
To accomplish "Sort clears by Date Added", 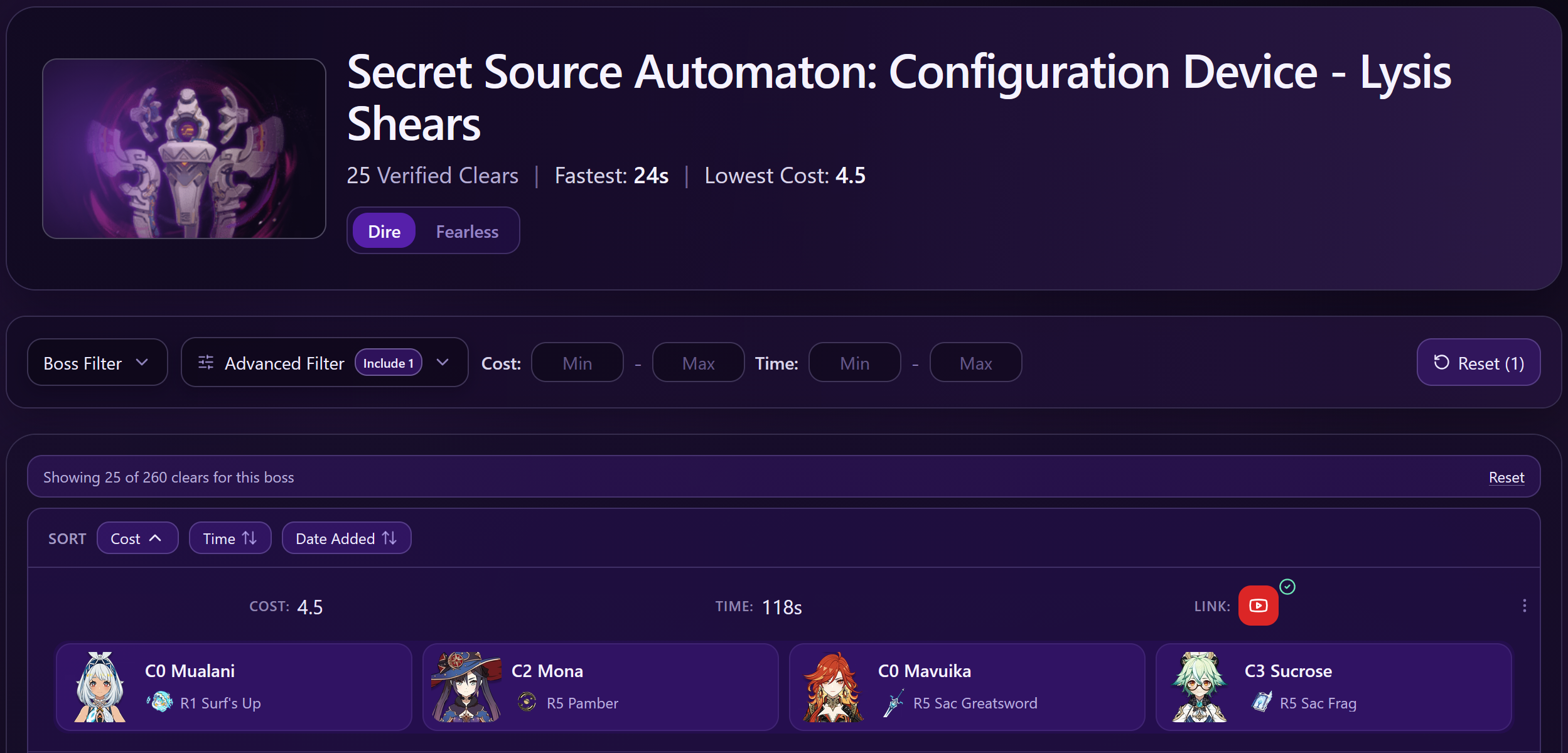I will tap(346, 538).
